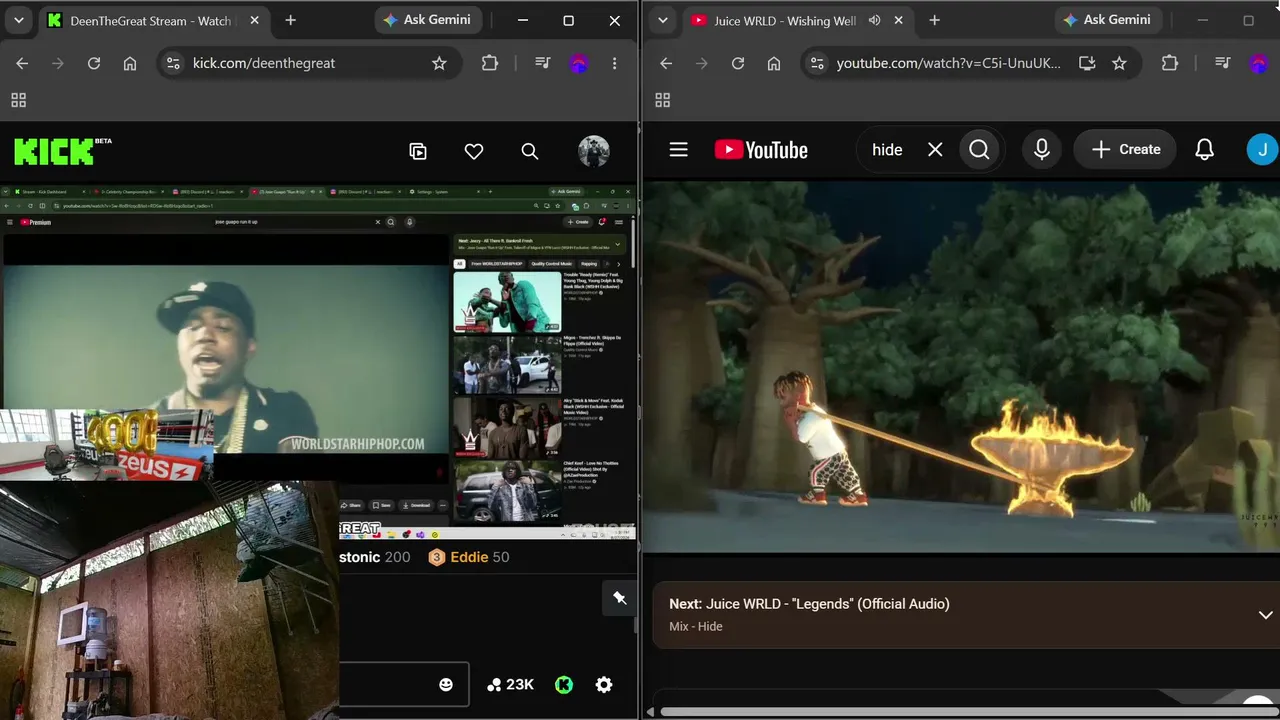The height and width of the screenshot is (720, 1280).
Task: Start YouTube voice search with the microphone
Action: [1042, 150]
